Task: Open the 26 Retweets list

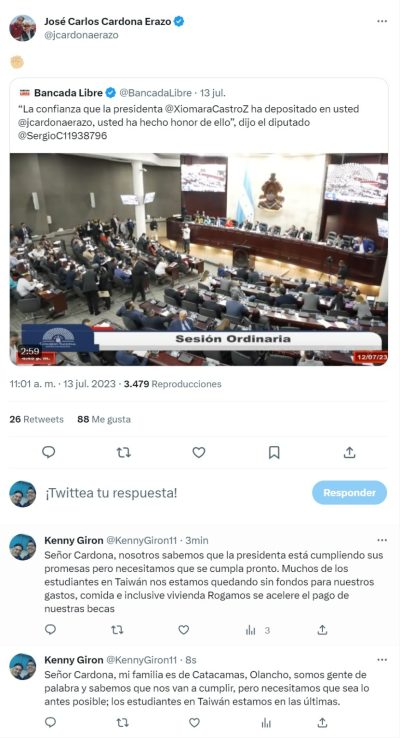Action: 36,419
